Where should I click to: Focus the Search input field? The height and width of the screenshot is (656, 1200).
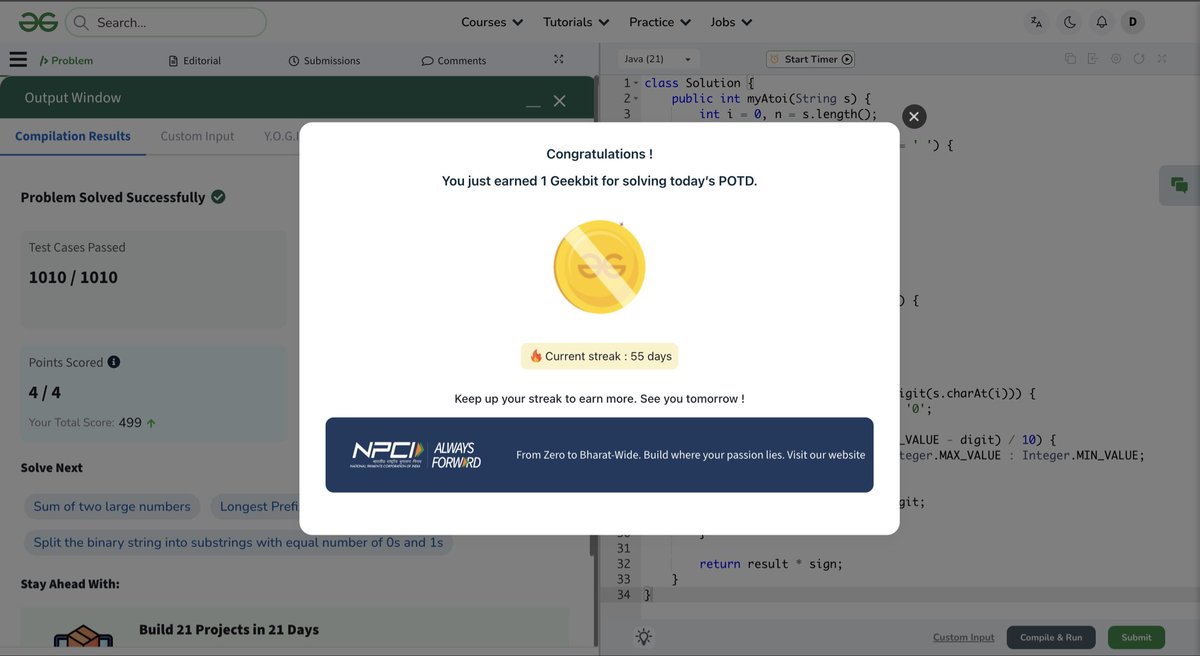click(166, 22)
